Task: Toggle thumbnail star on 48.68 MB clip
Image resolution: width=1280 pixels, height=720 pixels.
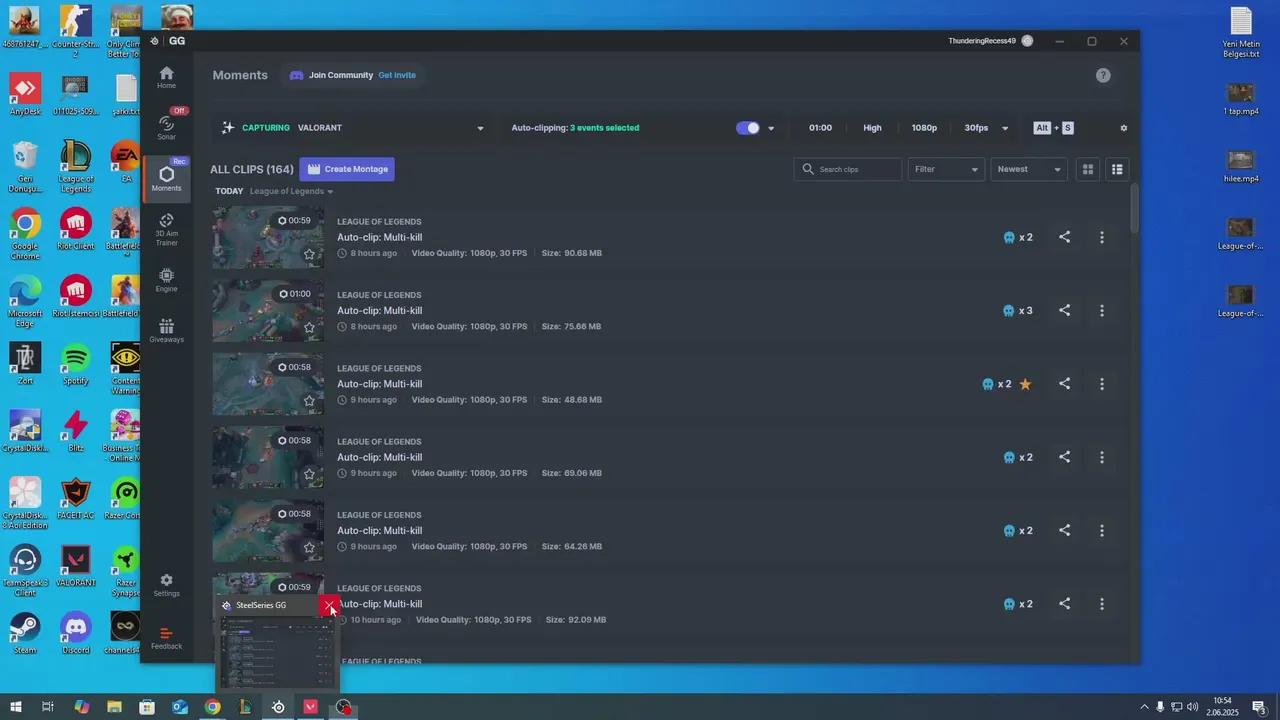Action: tap(309, 401)
